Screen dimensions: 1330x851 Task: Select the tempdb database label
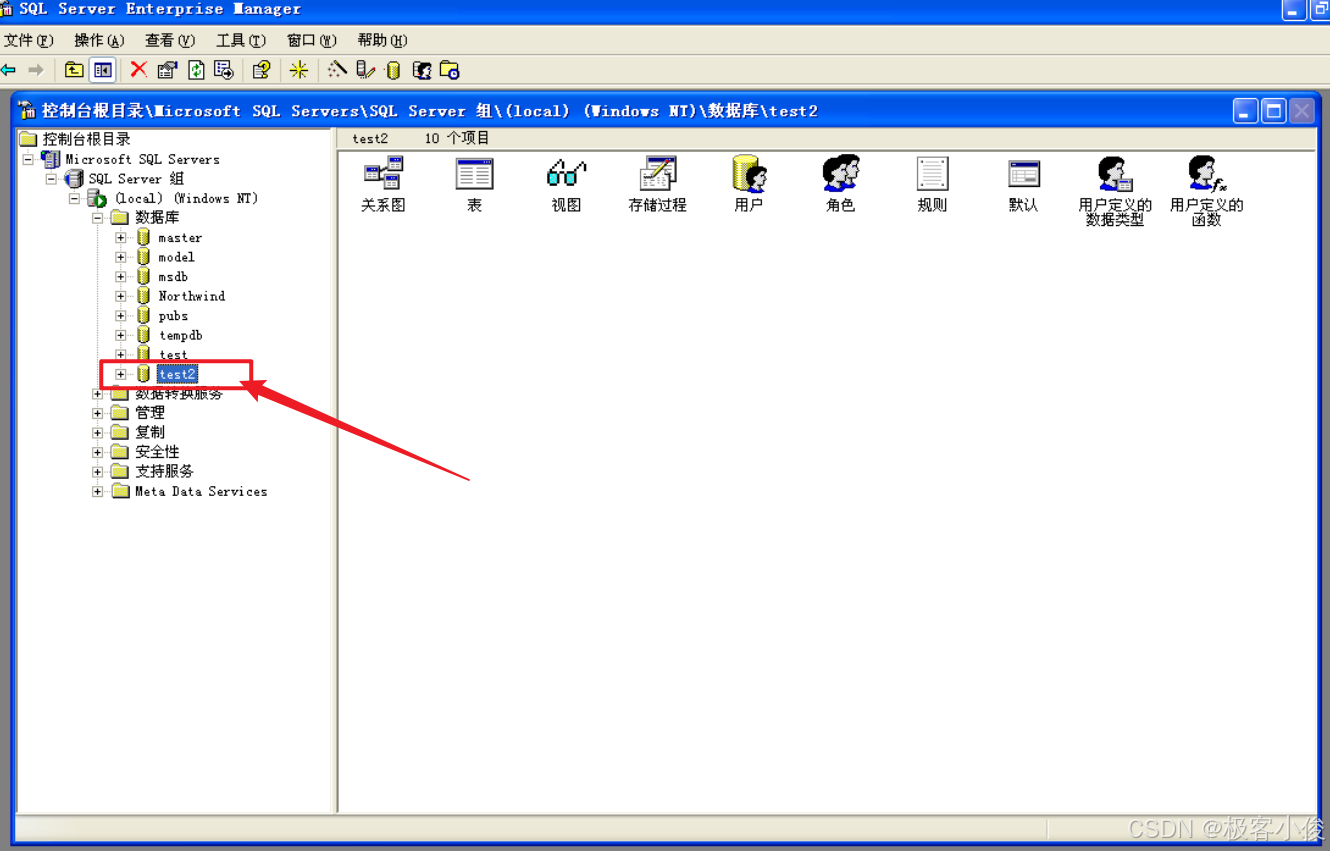pyautogui.click(x=180, y=335)
